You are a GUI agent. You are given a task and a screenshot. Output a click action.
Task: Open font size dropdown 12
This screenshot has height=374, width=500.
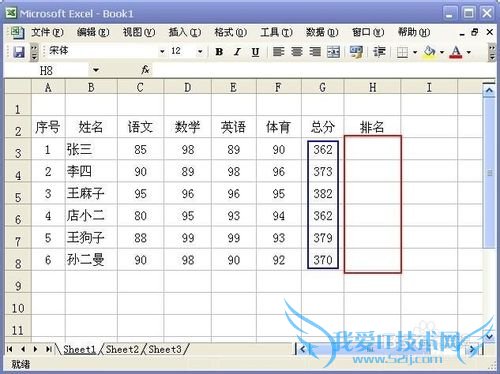coord(200,52)
